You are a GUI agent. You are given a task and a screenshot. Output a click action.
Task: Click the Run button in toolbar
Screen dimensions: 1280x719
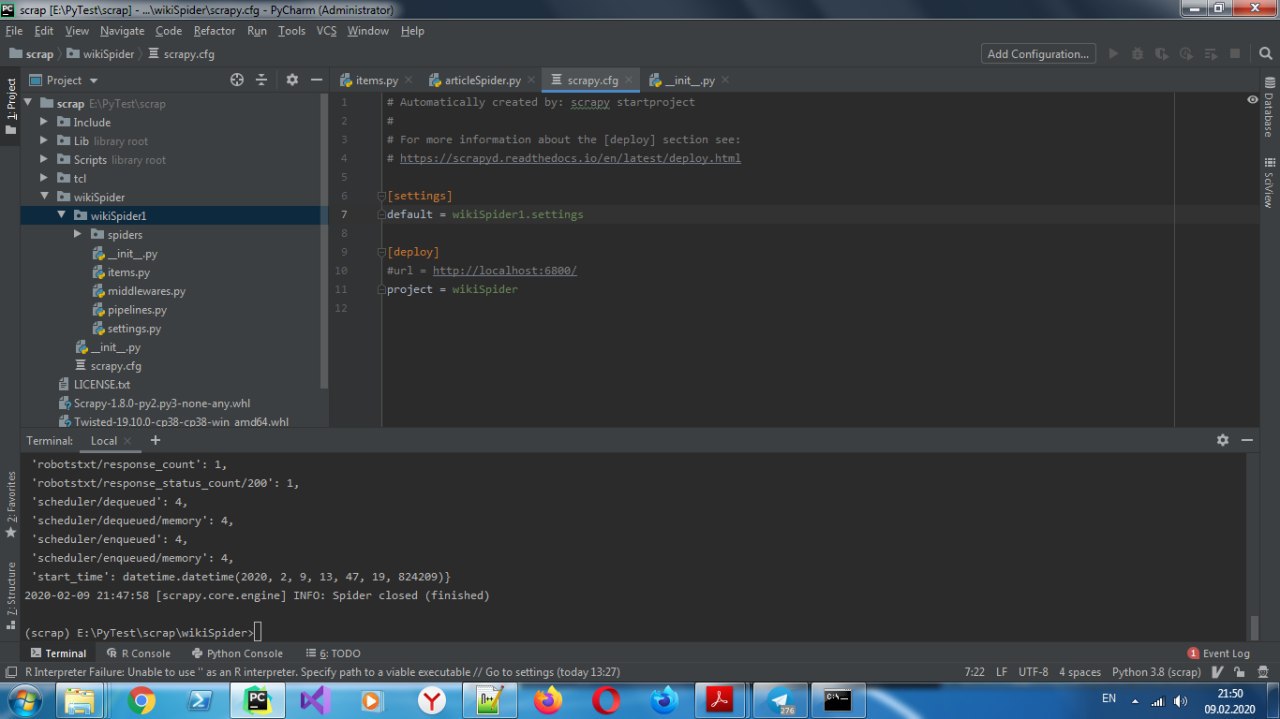pyautogui.click(x=1113, y=54)
